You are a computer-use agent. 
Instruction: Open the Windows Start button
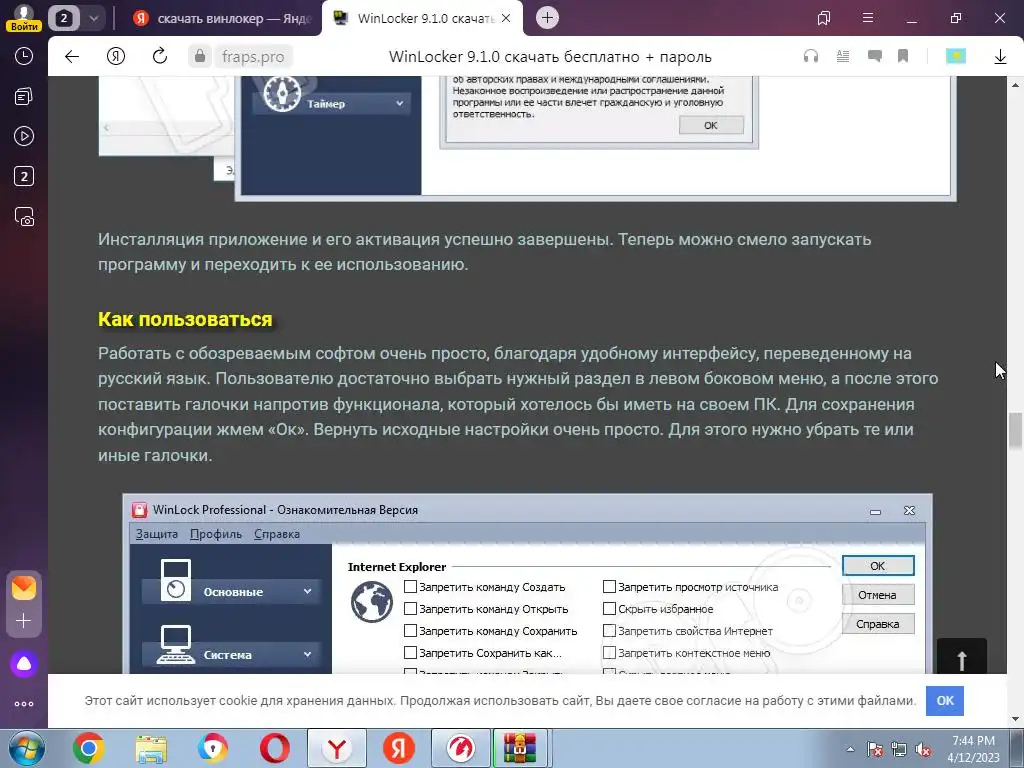[x=25, y=748]
